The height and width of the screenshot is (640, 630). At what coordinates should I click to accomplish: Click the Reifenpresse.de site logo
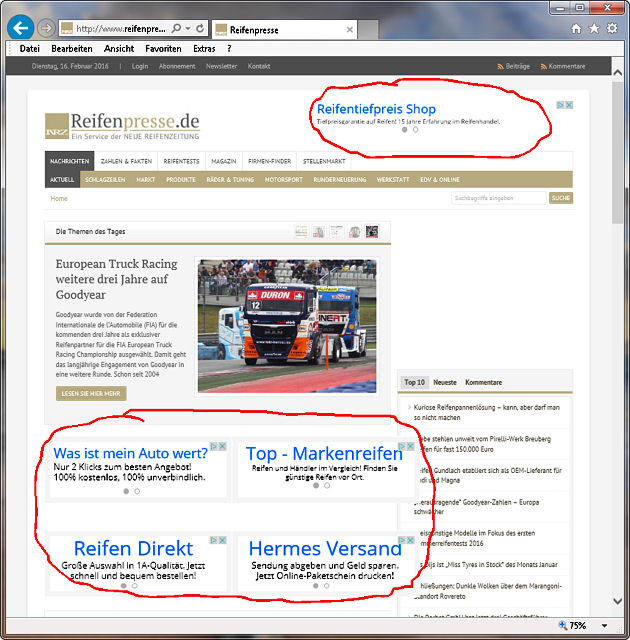click(x=122, y=126)
